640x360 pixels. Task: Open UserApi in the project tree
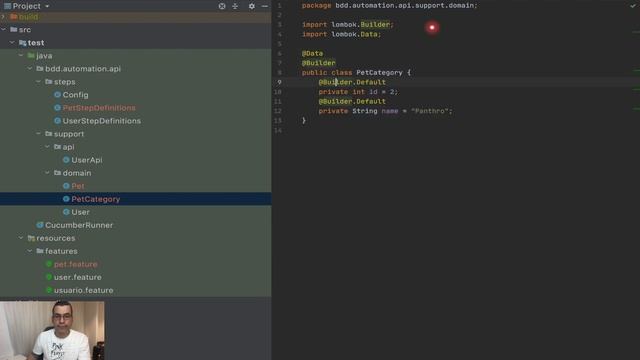87,160
